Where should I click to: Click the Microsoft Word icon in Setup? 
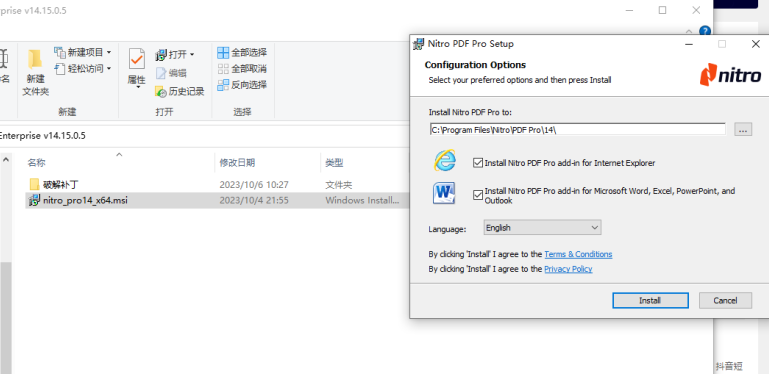pyautogui.click(x=444, y=193)
